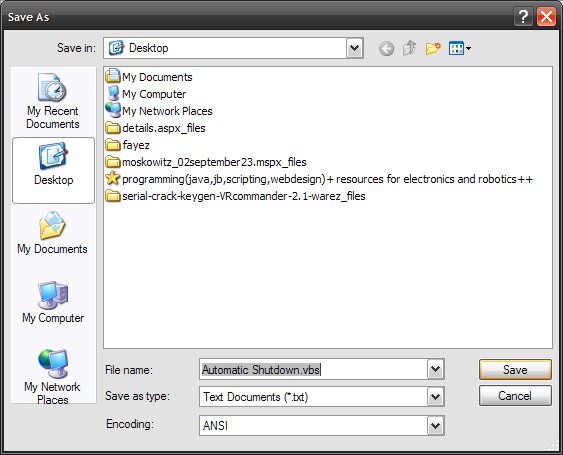The height and width of the screenshot is (455, 563).
Task: Expand the File name dropdown arrow
Action: coord(436,369)
